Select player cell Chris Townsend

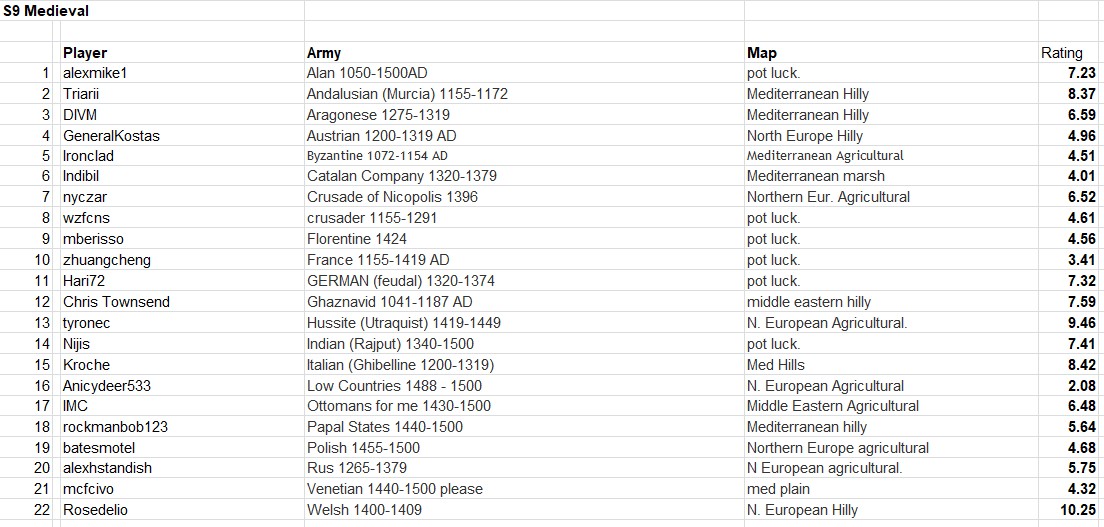click(116, 302)
